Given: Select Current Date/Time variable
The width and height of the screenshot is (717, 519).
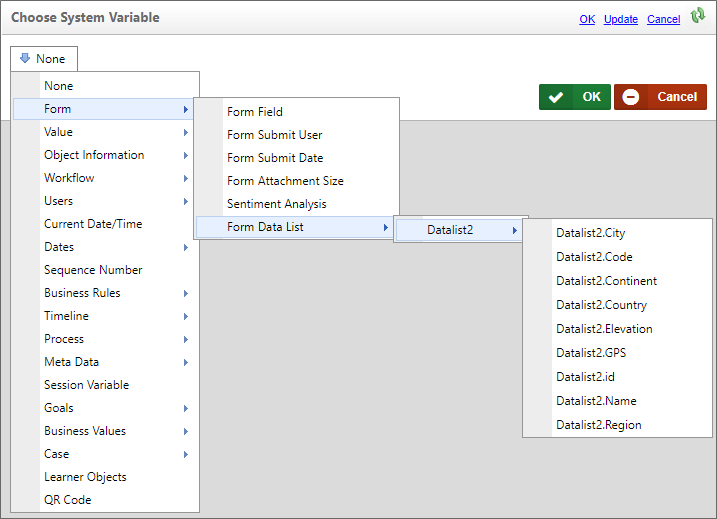Looking at the screenshot, I should [x=93, y=224].
